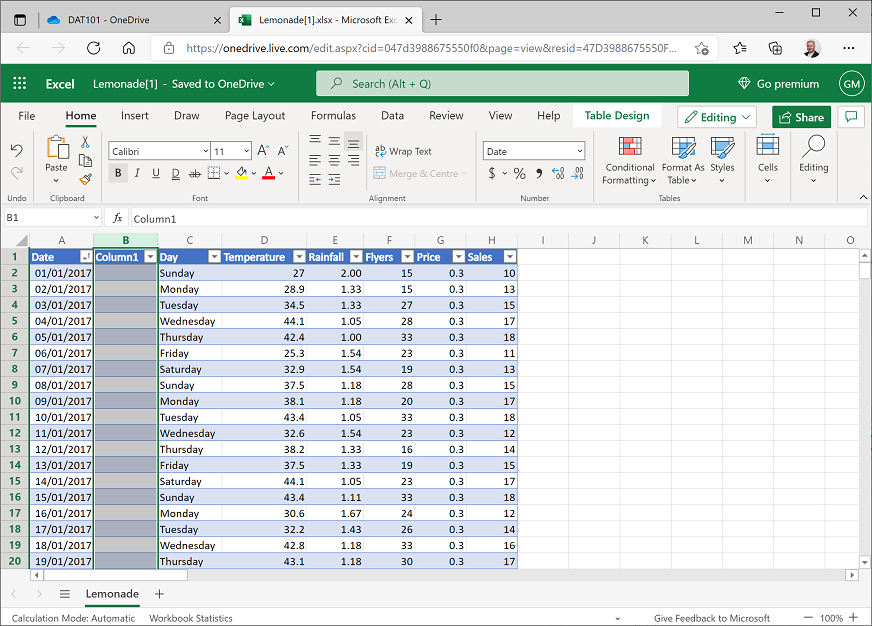
Task: Apply italic formatting
Action: (x=137, y=173)
